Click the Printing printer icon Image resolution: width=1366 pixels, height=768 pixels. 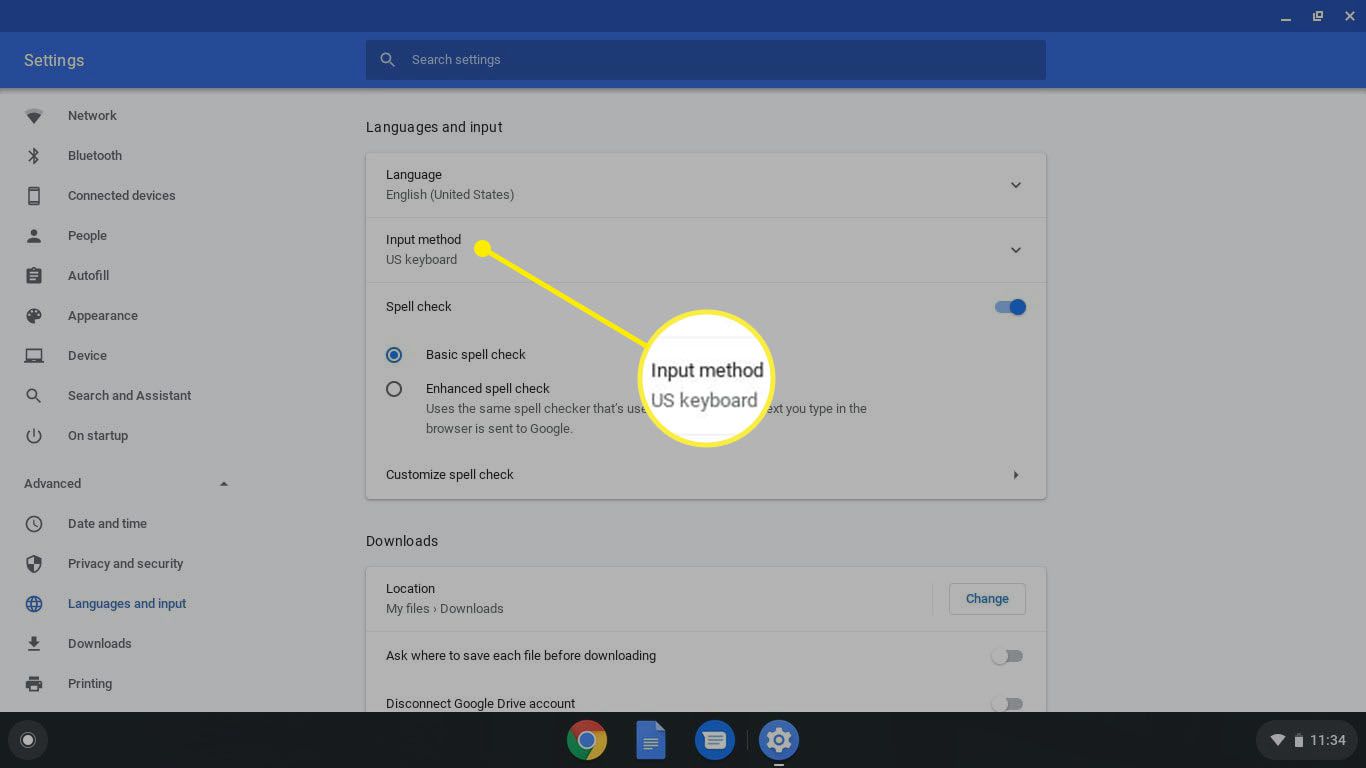pyautogui.click(x=34, y=684)
